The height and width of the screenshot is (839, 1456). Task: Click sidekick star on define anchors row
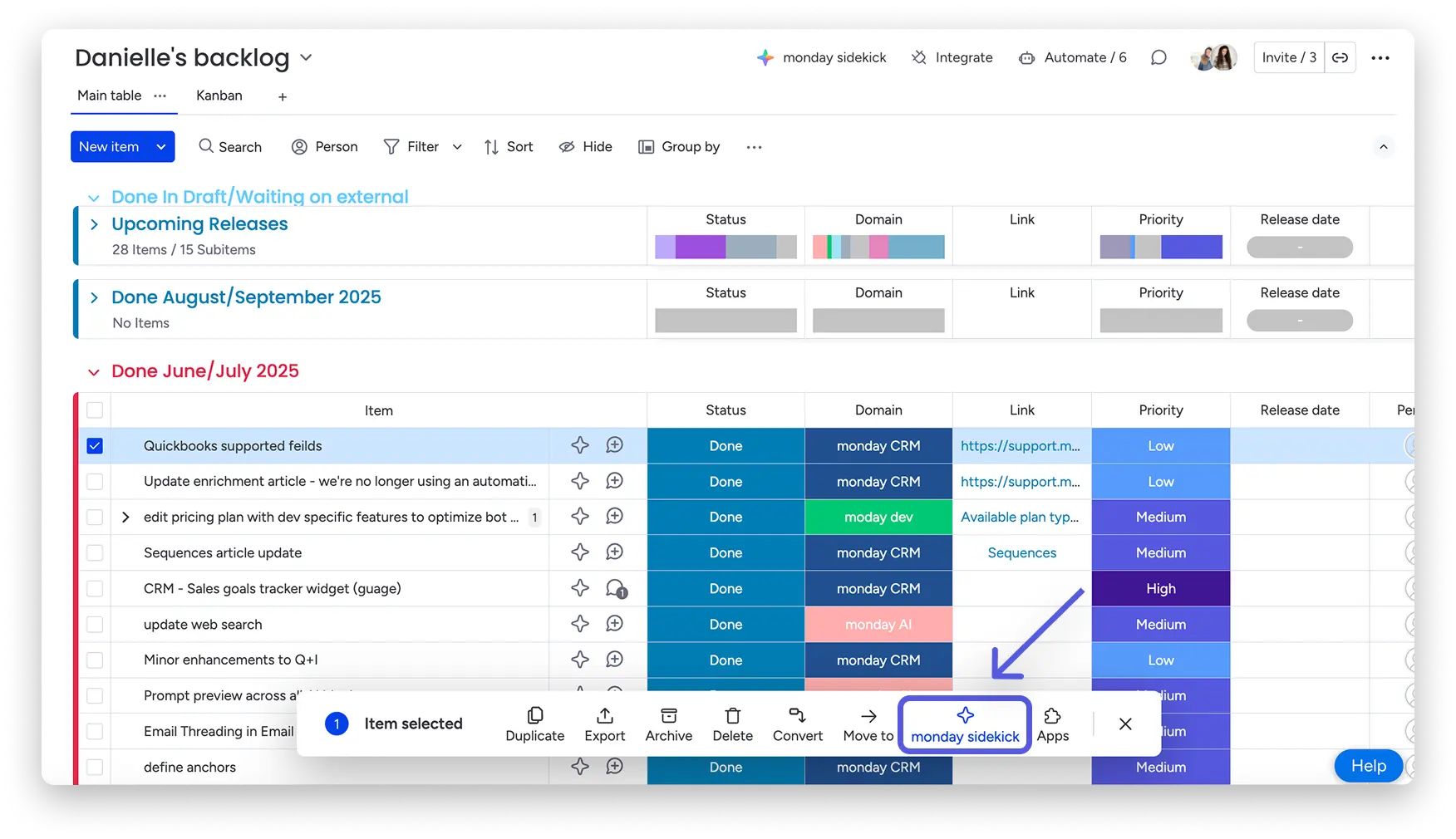[x=580, y=767]
